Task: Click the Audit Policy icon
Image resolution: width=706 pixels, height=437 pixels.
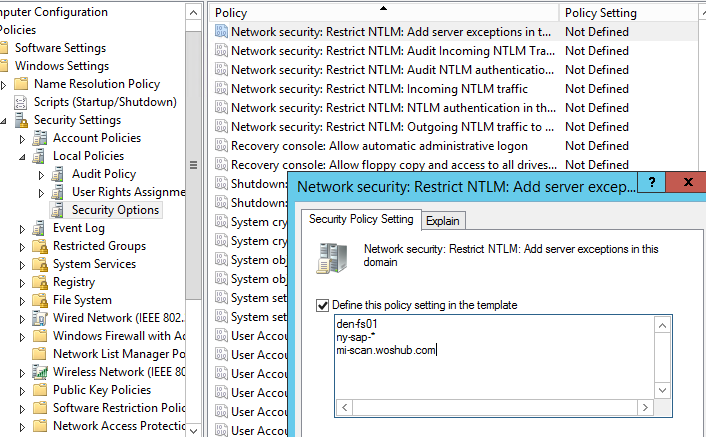Action: click(59, 174)
